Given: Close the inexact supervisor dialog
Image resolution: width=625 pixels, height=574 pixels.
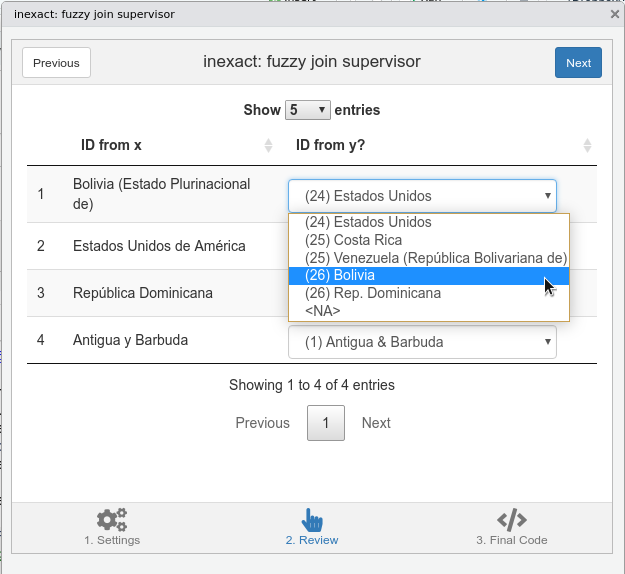Looking at the screenshot, I should (x=614, y=15).
